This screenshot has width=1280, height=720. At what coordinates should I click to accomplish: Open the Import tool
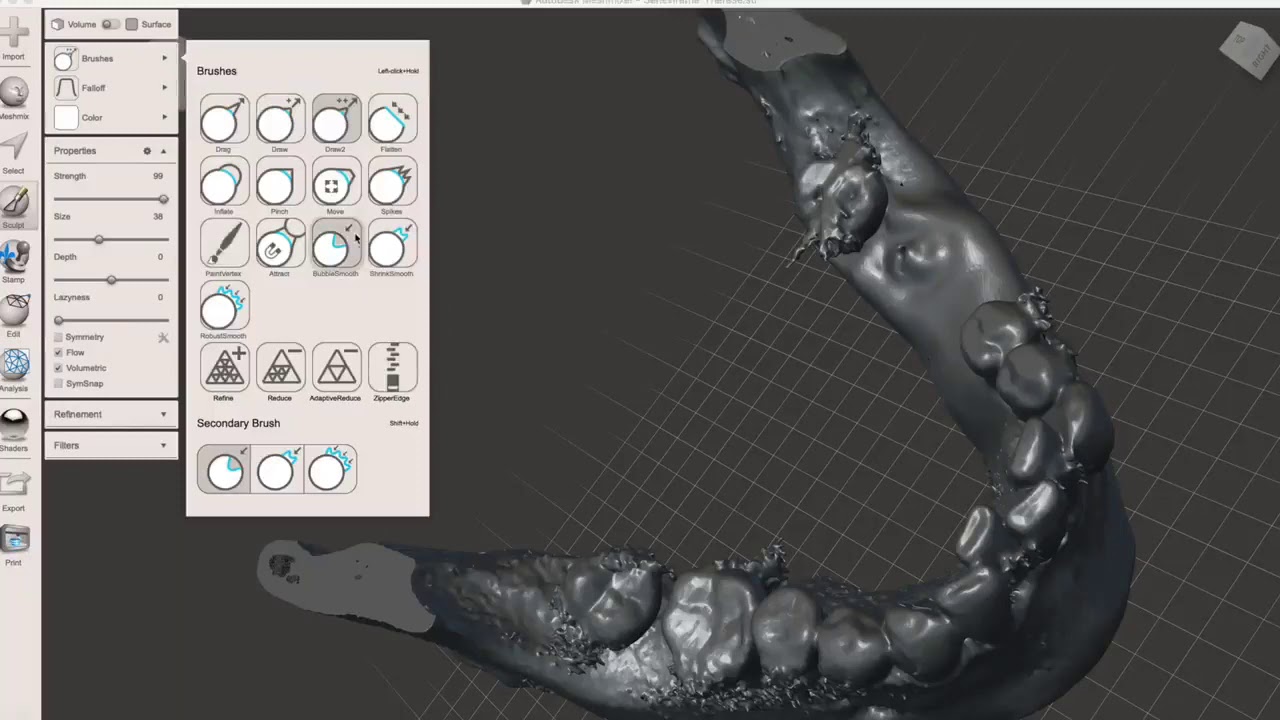(14, 38)
